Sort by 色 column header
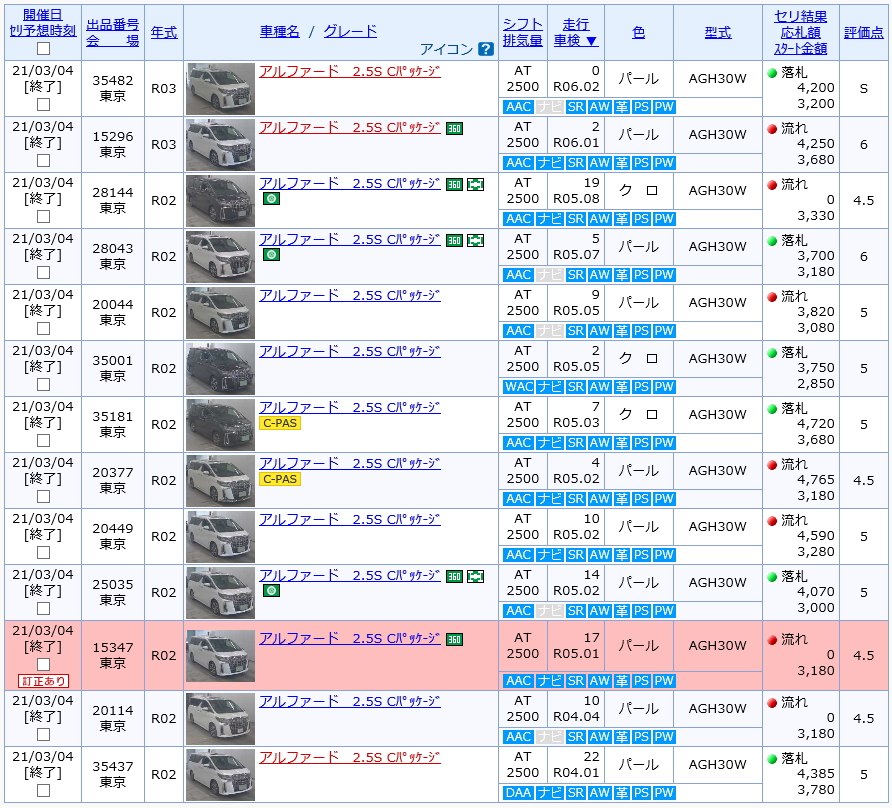Viewport: 892px width, 808px height. click(x=639, y=32)
